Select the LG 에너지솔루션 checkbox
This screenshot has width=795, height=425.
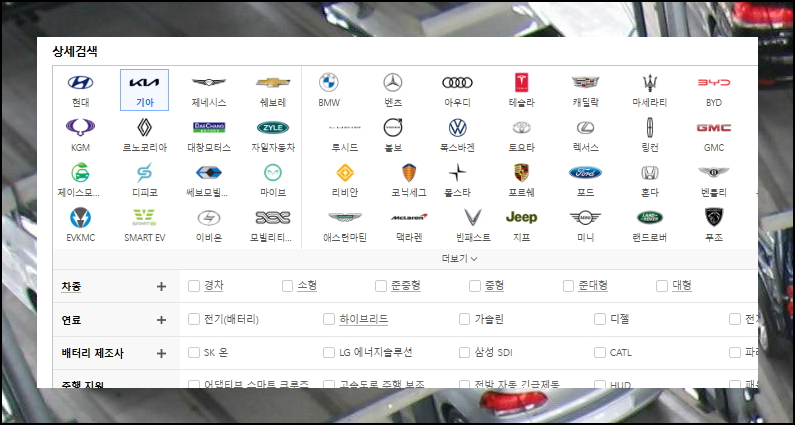pos(329,352)
